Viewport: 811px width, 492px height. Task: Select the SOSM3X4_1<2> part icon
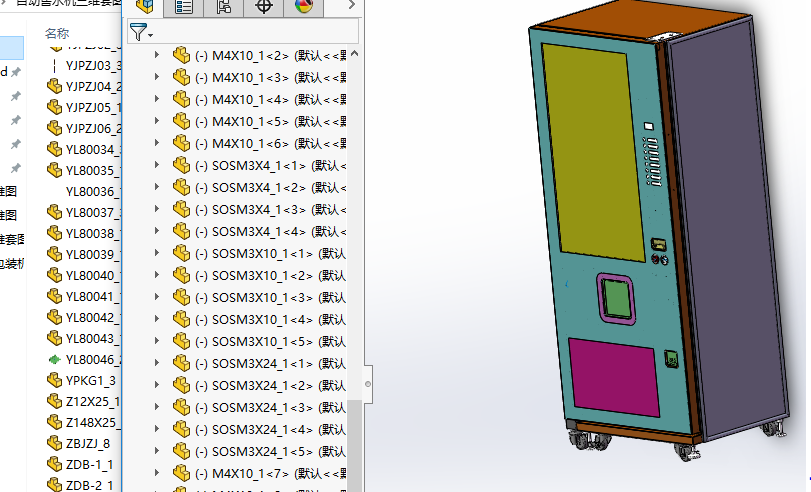point(182,187)
